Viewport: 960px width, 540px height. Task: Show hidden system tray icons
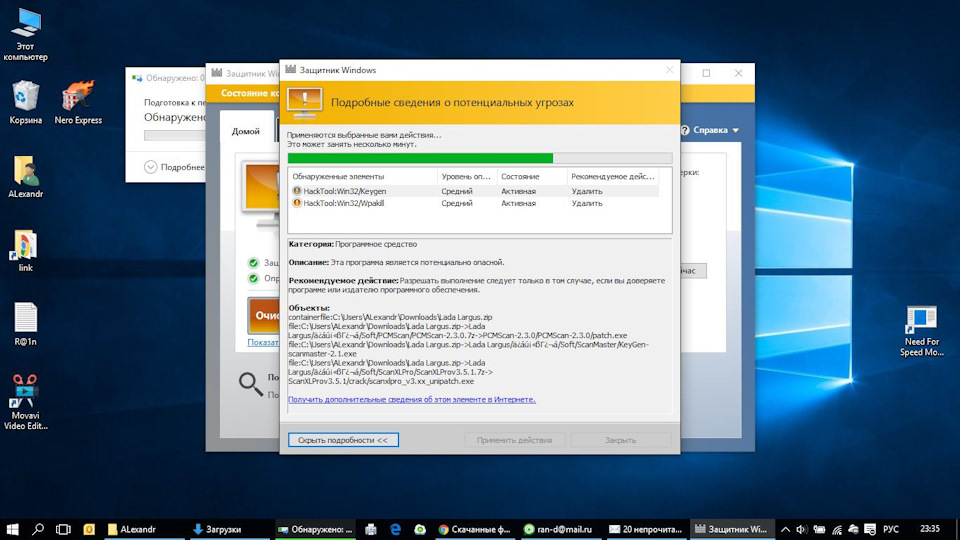(x=786, y=529)
